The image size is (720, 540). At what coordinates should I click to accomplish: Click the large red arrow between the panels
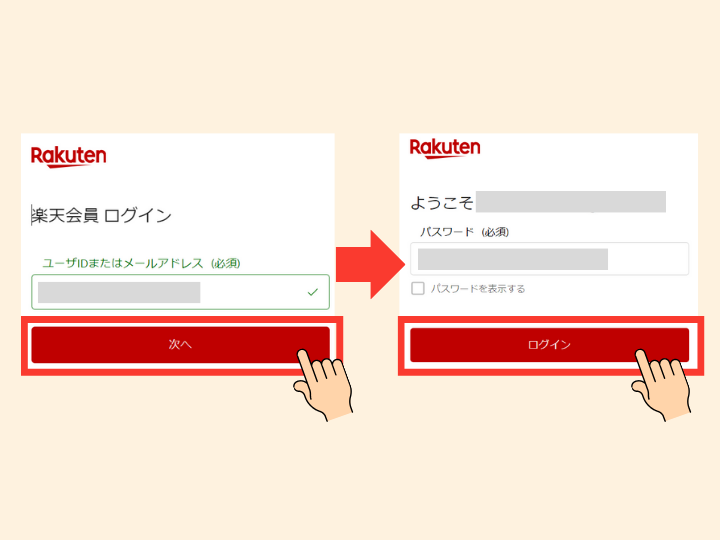[x=371, y=264]
